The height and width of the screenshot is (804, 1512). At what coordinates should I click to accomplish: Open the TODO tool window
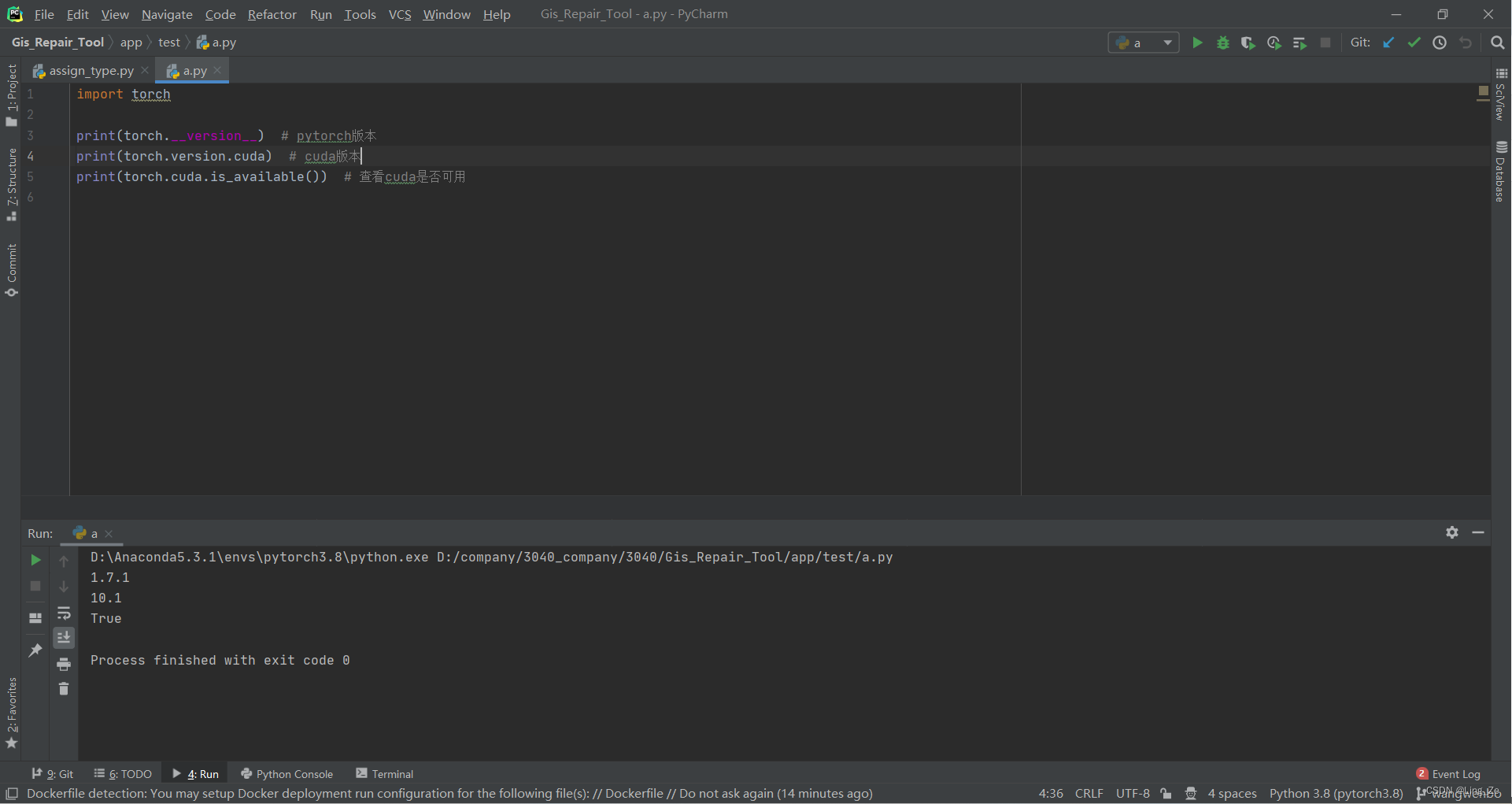[123, 774]
